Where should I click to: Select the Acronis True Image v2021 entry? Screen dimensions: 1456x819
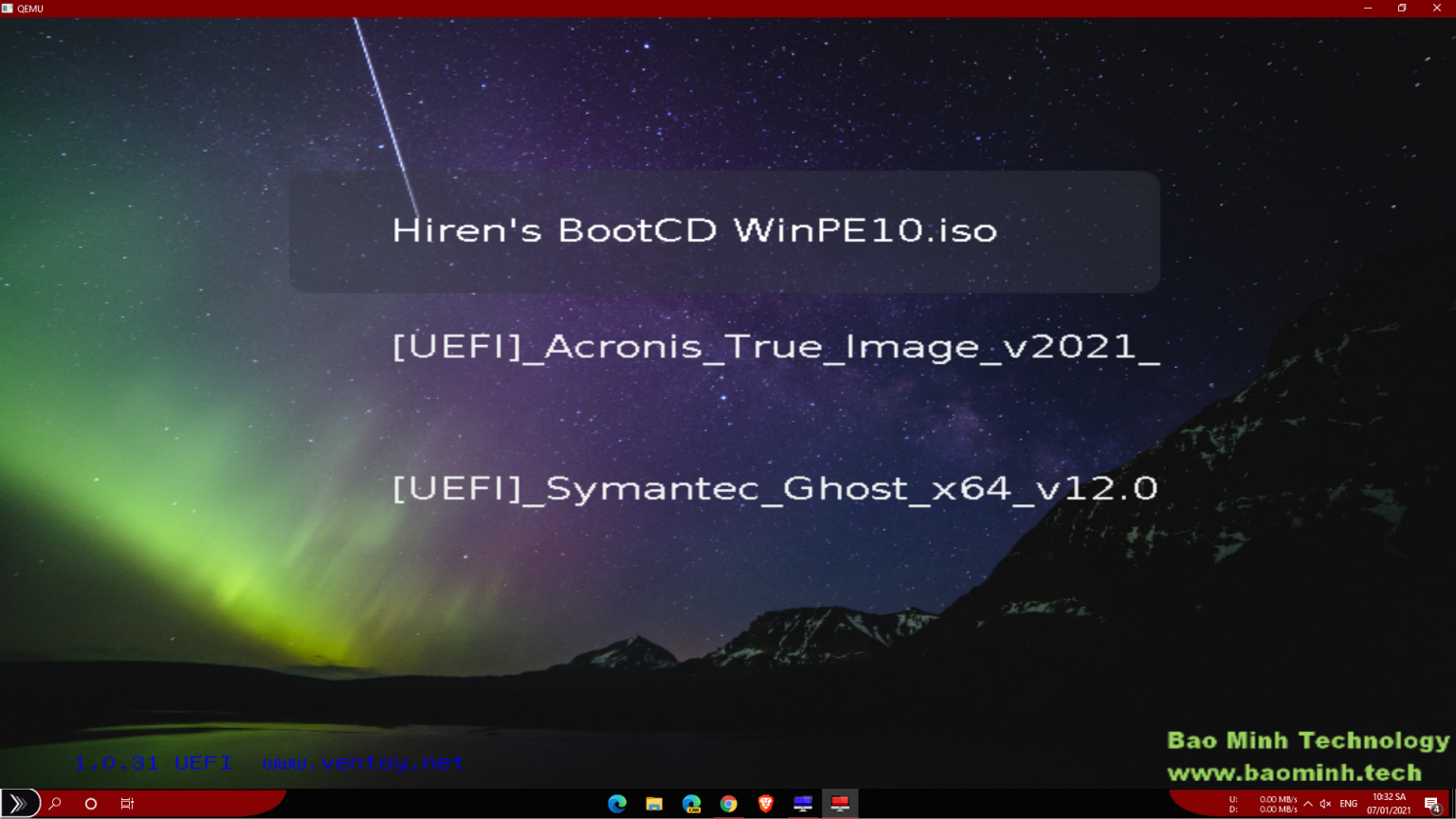pyautogui.click(x=775, y=346)
